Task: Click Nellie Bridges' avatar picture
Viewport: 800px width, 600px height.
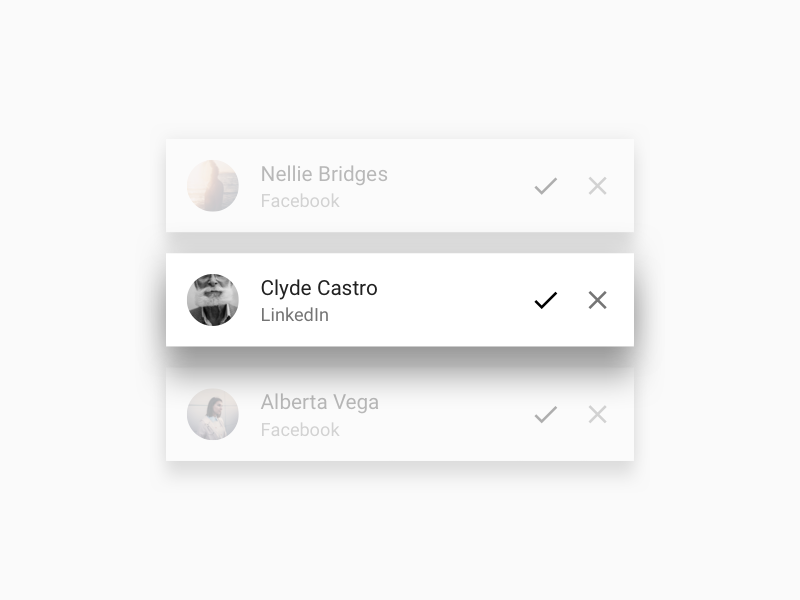Action: pyautogui.click(x=213, y=186)
